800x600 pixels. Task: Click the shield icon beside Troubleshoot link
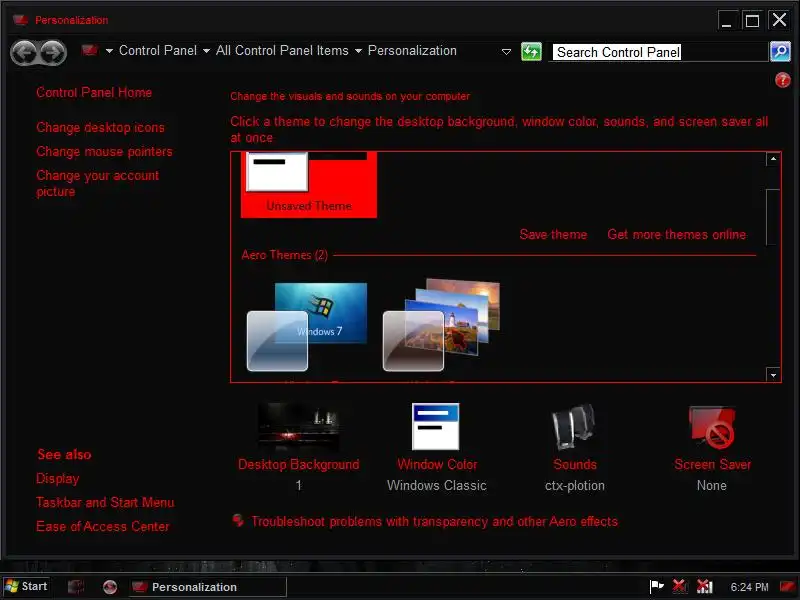238,520
